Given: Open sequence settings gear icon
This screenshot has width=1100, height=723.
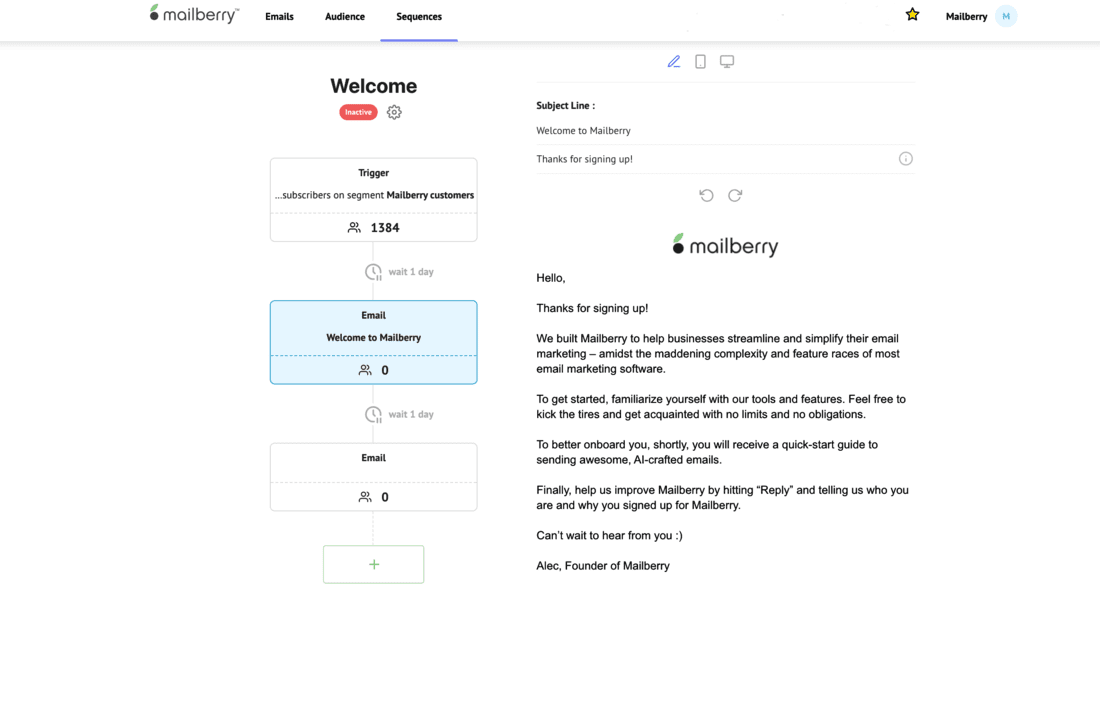Looking at the screenshot, I should pos(394,113).
